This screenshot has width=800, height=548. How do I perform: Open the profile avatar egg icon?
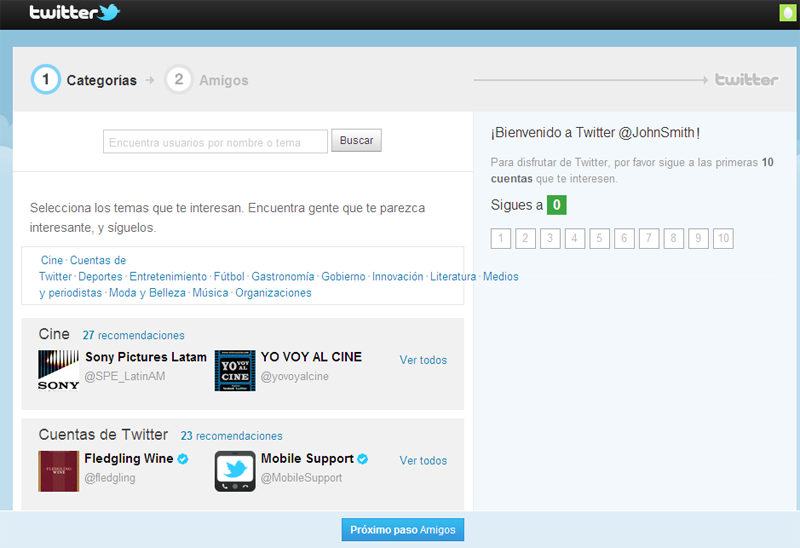pos(788,13)
